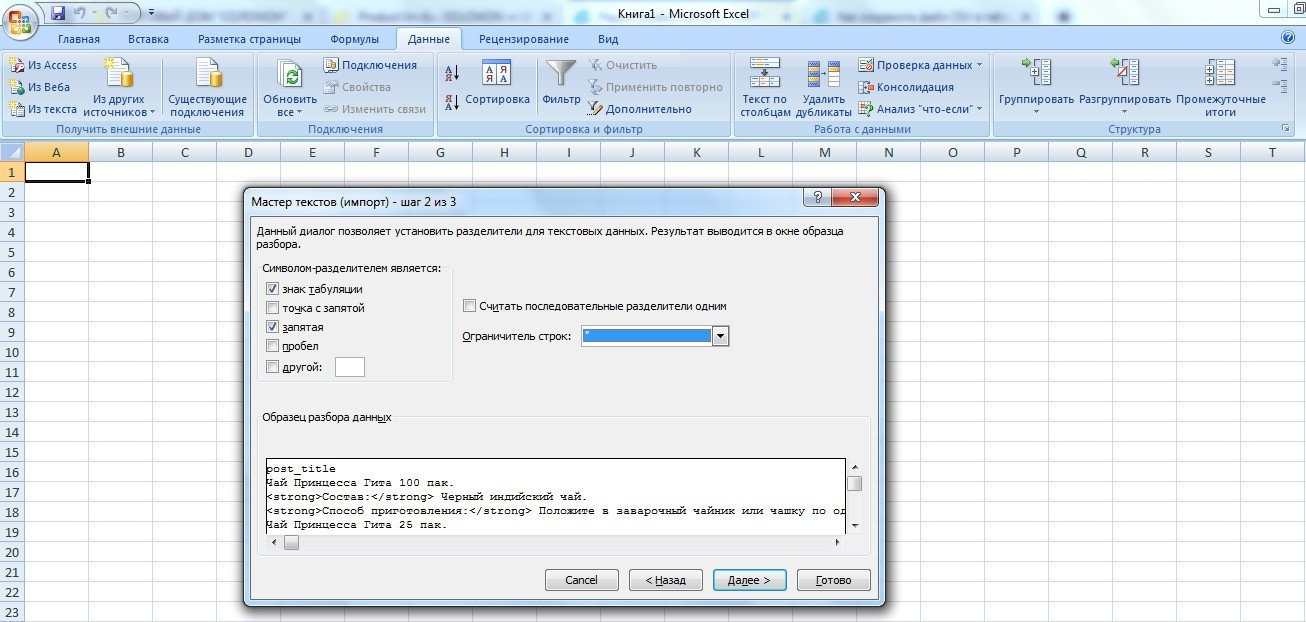Image resolution: width=1306 pixels, height=622 pixels.
Task: Click the Из текста import icon
Action: 17,109
